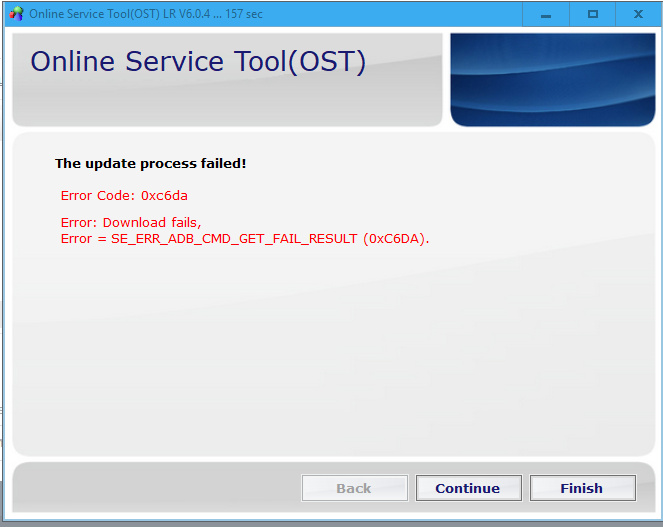Click the "Error Code: 0xc6da" line
663x527 pixels.
(124, 195)
